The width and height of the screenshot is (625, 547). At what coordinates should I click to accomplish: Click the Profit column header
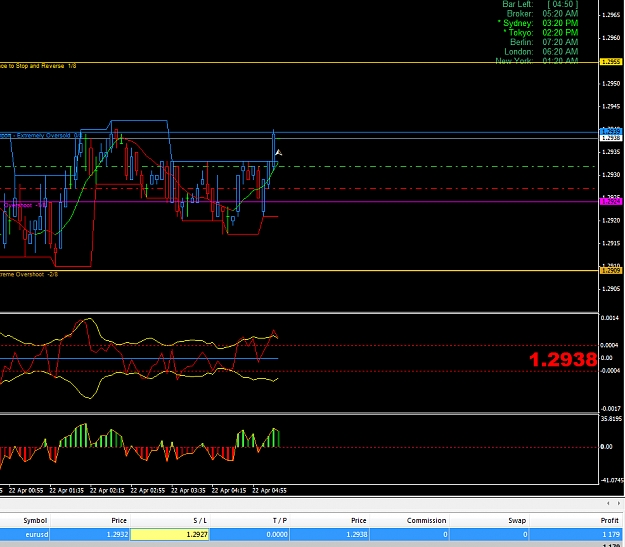(609, 520)
